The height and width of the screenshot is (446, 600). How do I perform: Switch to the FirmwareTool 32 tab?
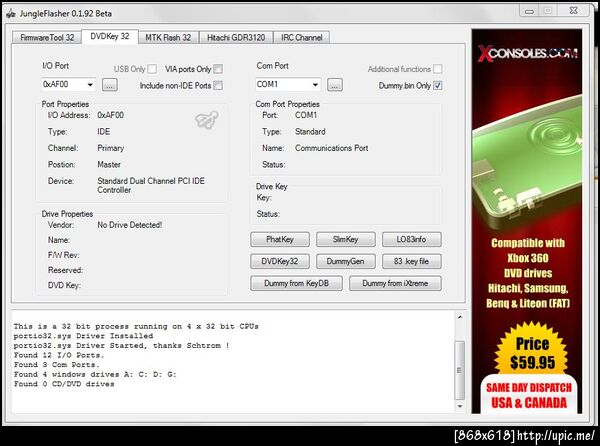click(47, 37)
